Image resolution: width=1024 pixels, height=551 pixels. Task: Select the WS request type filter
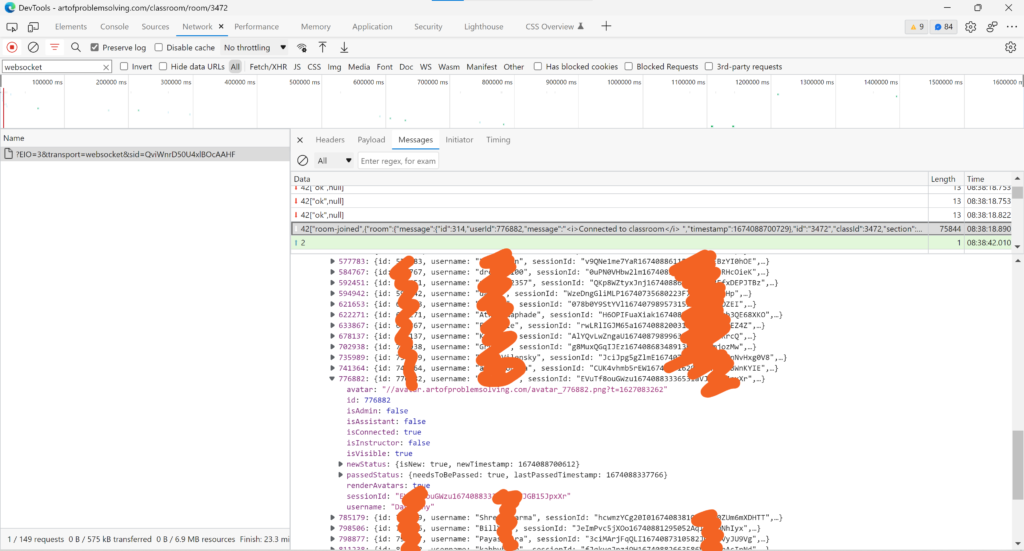tap(426, 67)
